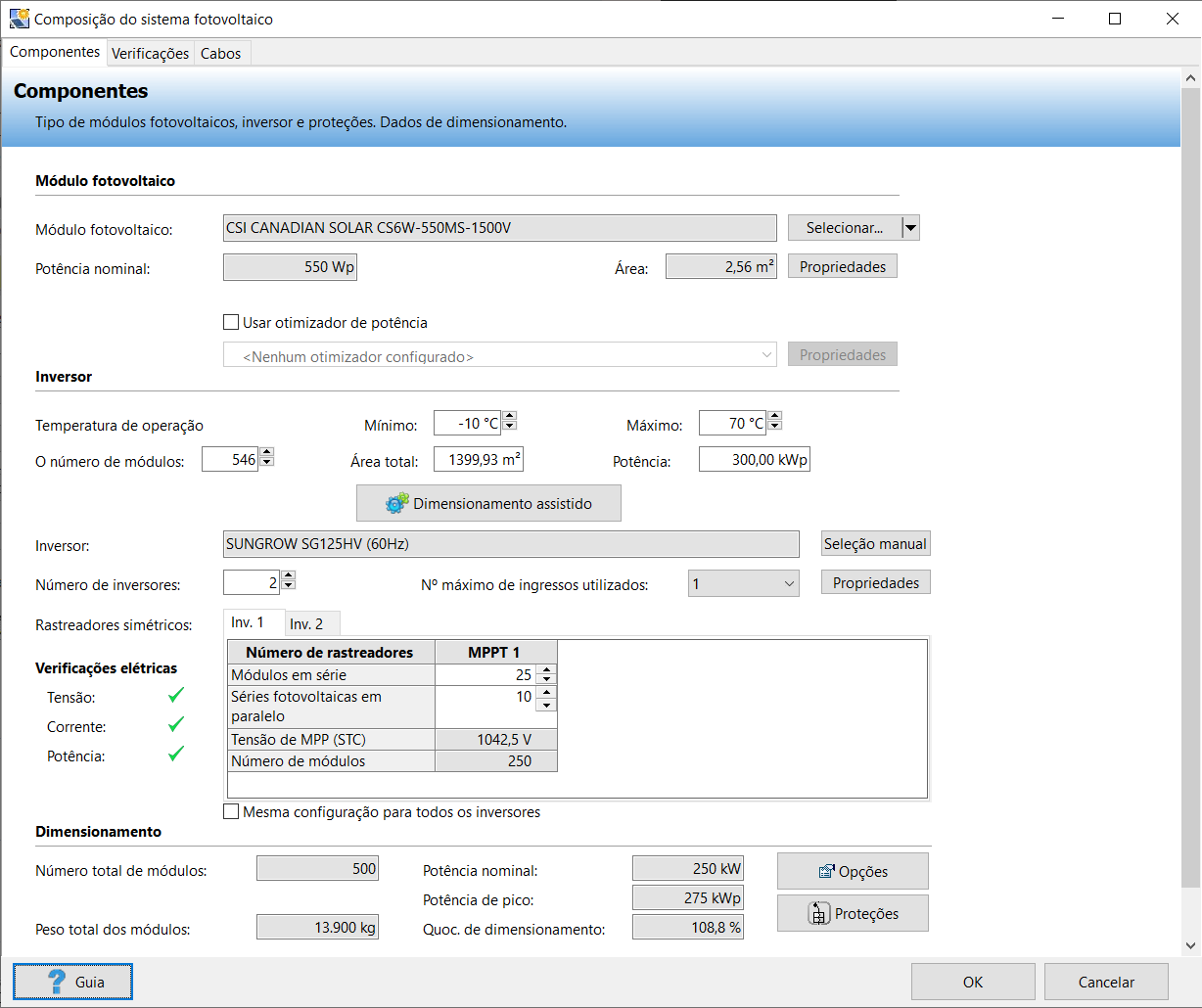Screen dimensions: 1202x1008
Task: Click the Módulos em série cell value 25
Action: pos(486,675)
